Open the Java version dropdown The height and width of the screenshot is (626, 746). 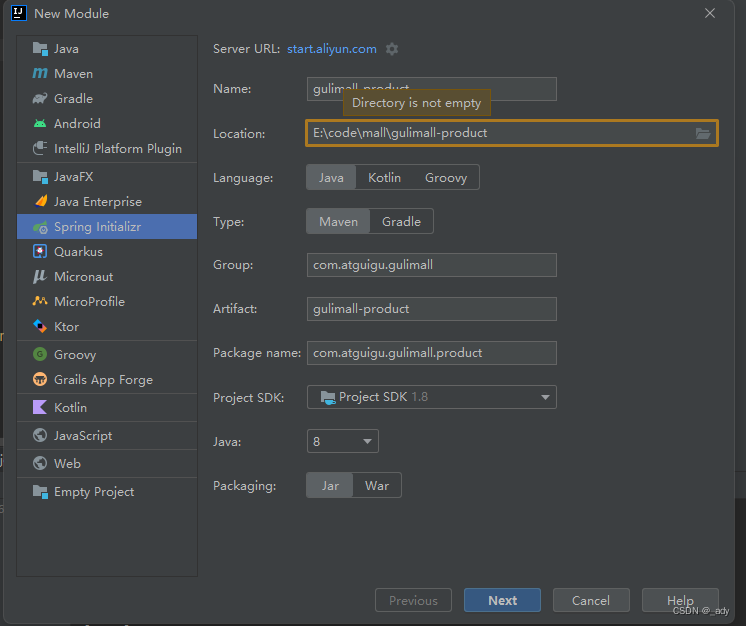[343, 441]
